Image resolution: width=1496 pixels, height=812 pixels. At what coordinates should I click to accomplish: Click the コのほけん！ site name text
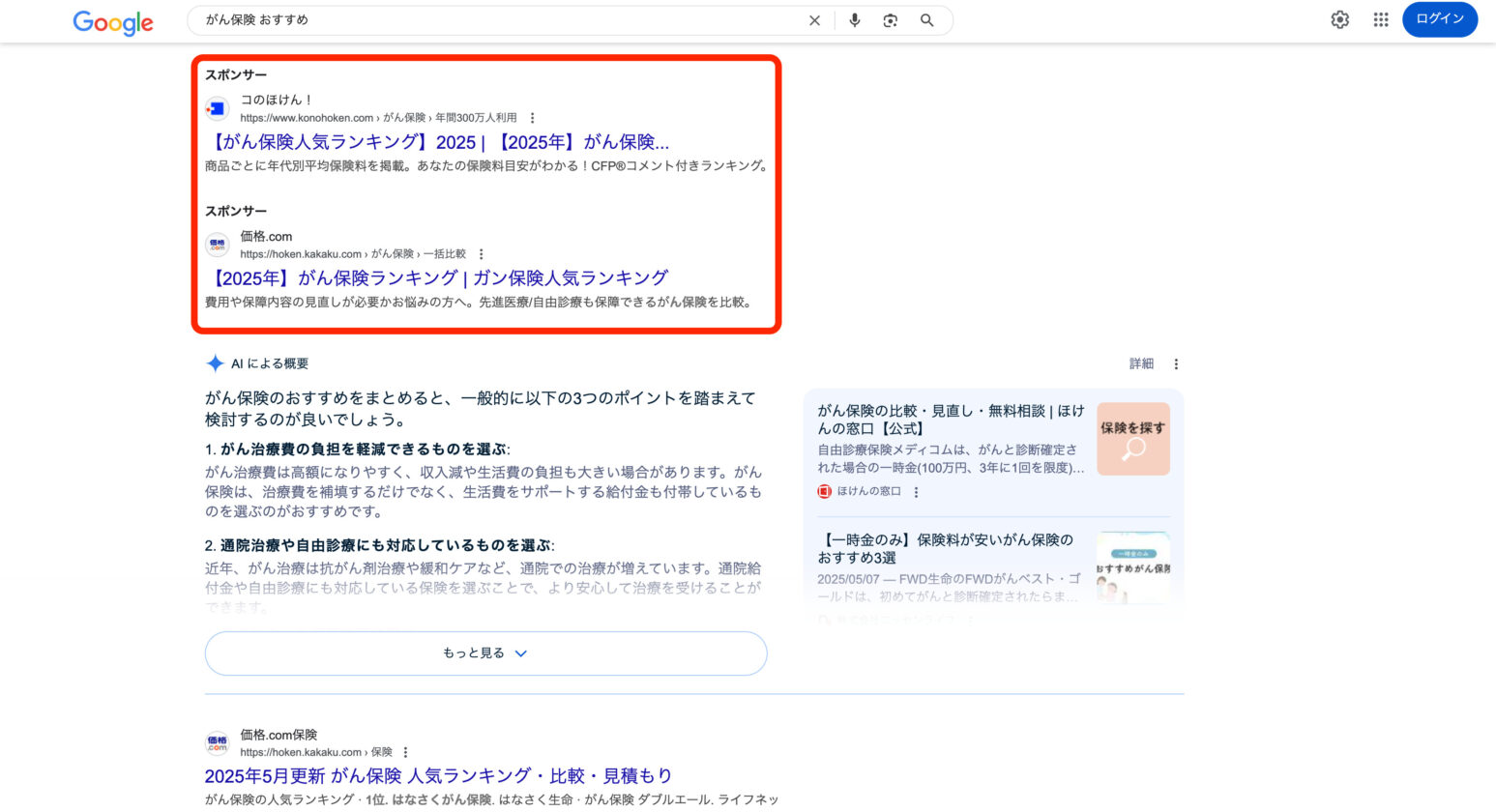tap(277, 100)
